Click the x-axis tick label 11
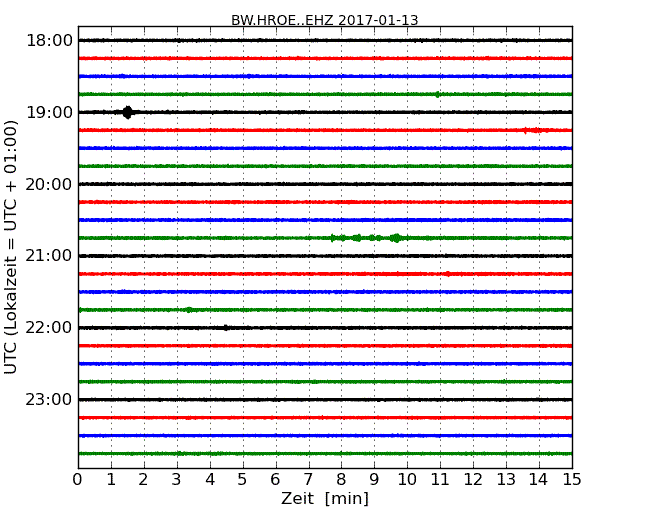Image resolution: width=650 pixels, height=520 pixels. pyautogui.click(x=440, y=479)
